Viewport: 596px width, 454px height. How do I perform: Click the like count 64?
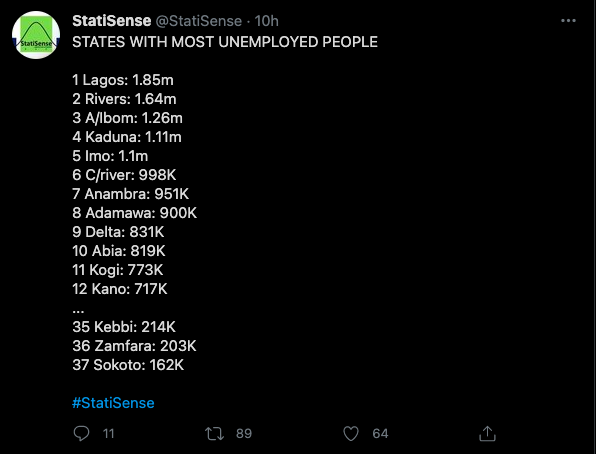click(x=380, y=433)
